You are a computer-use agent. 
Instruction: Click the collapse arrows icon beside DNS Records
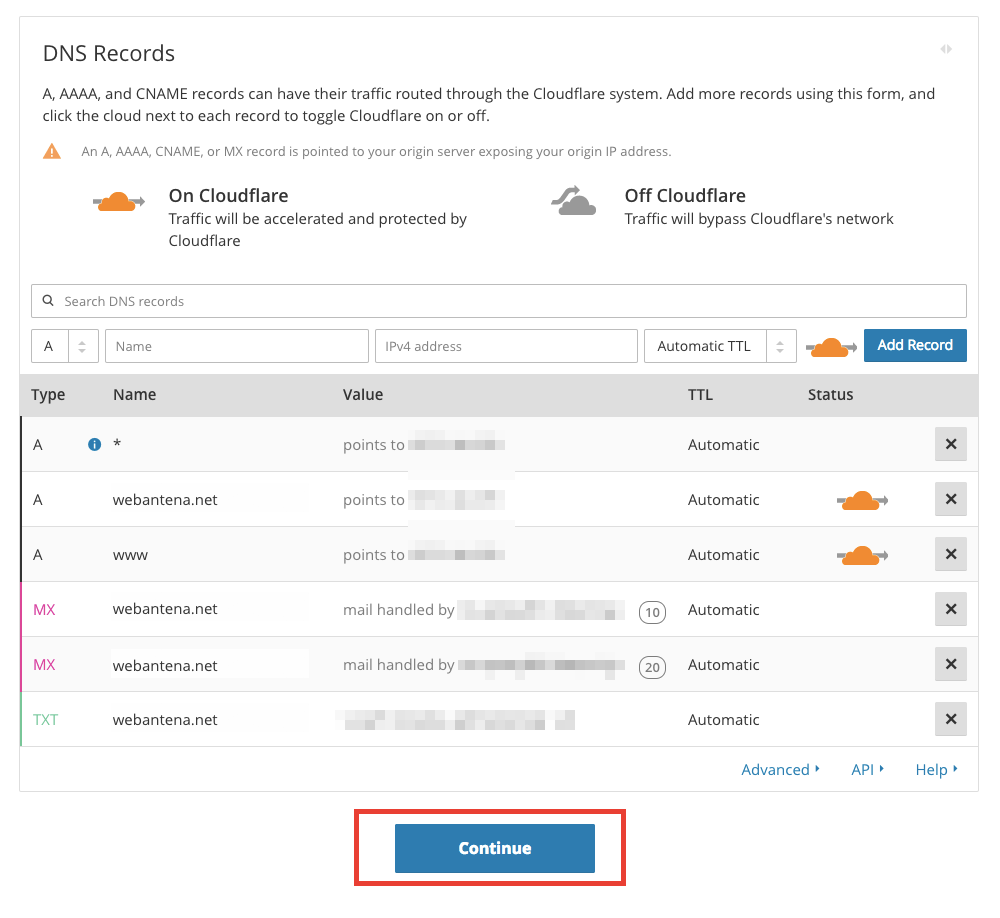click(946, 49)
